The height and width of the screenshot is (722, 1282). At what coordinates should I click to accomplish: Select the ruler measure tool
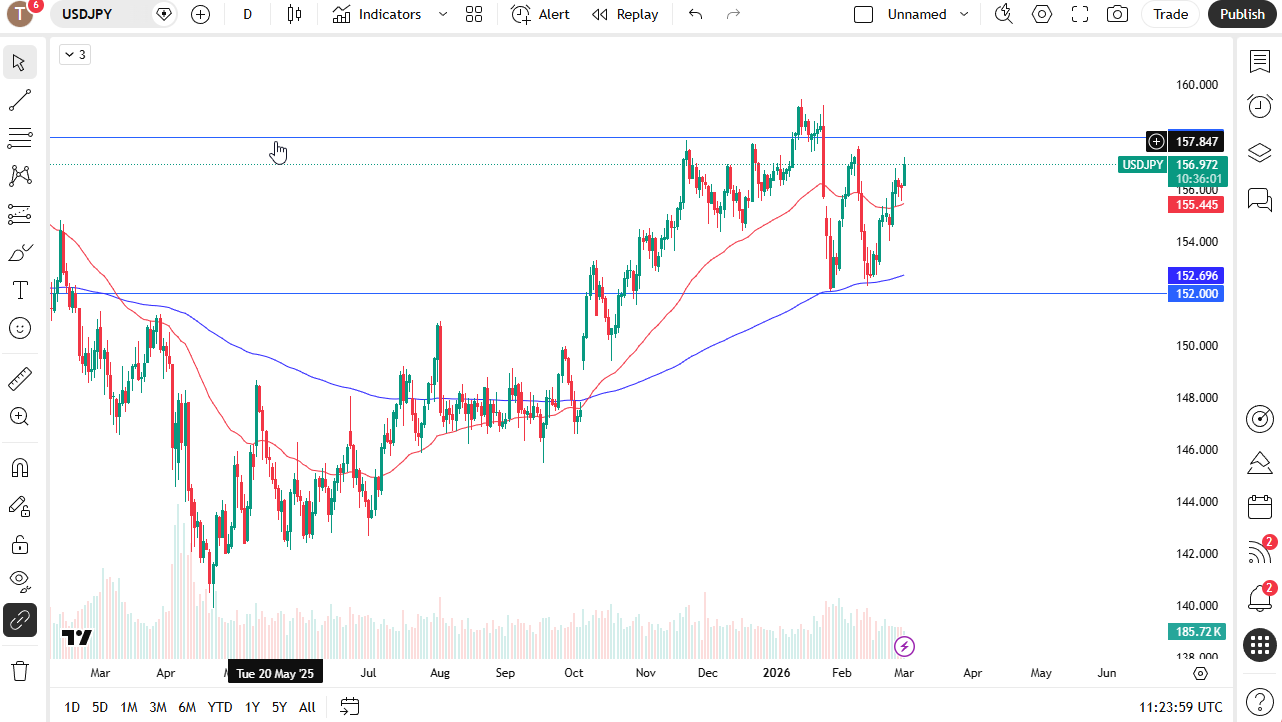point(20,379)
